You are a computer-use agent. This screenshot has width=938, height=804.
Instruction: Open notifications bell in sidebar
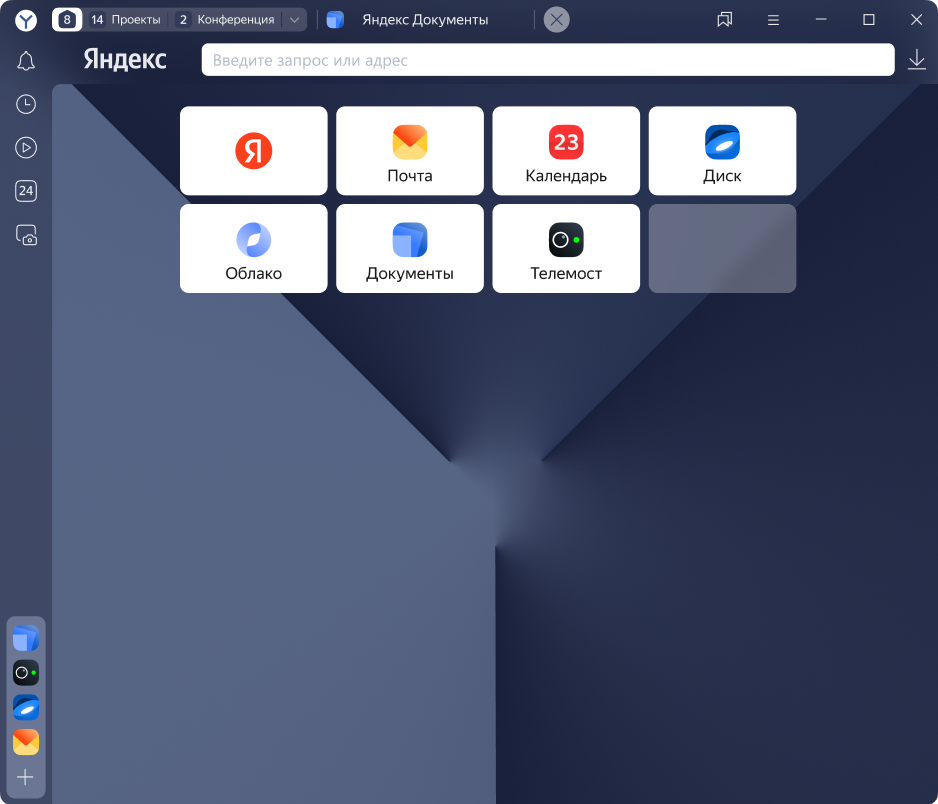(x=26, y=61)
